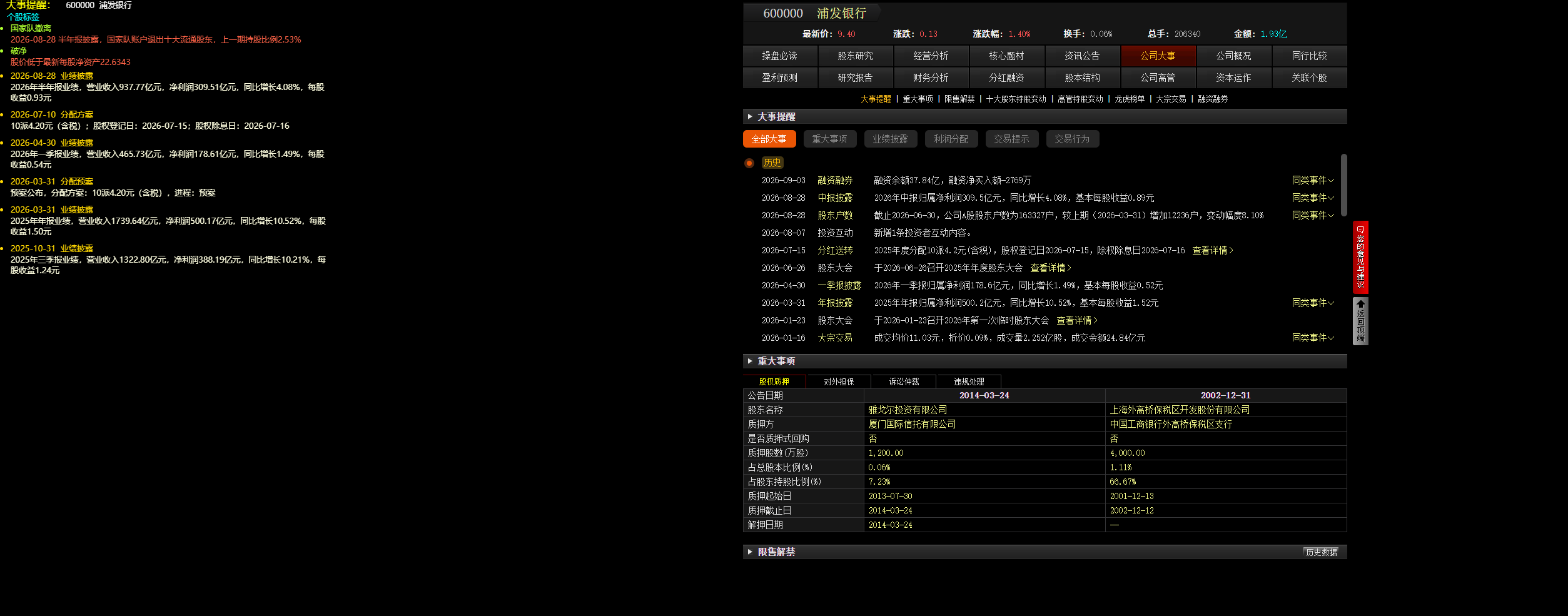
Task: Open the 股本结构 tab
Action: coord(1083,78)
